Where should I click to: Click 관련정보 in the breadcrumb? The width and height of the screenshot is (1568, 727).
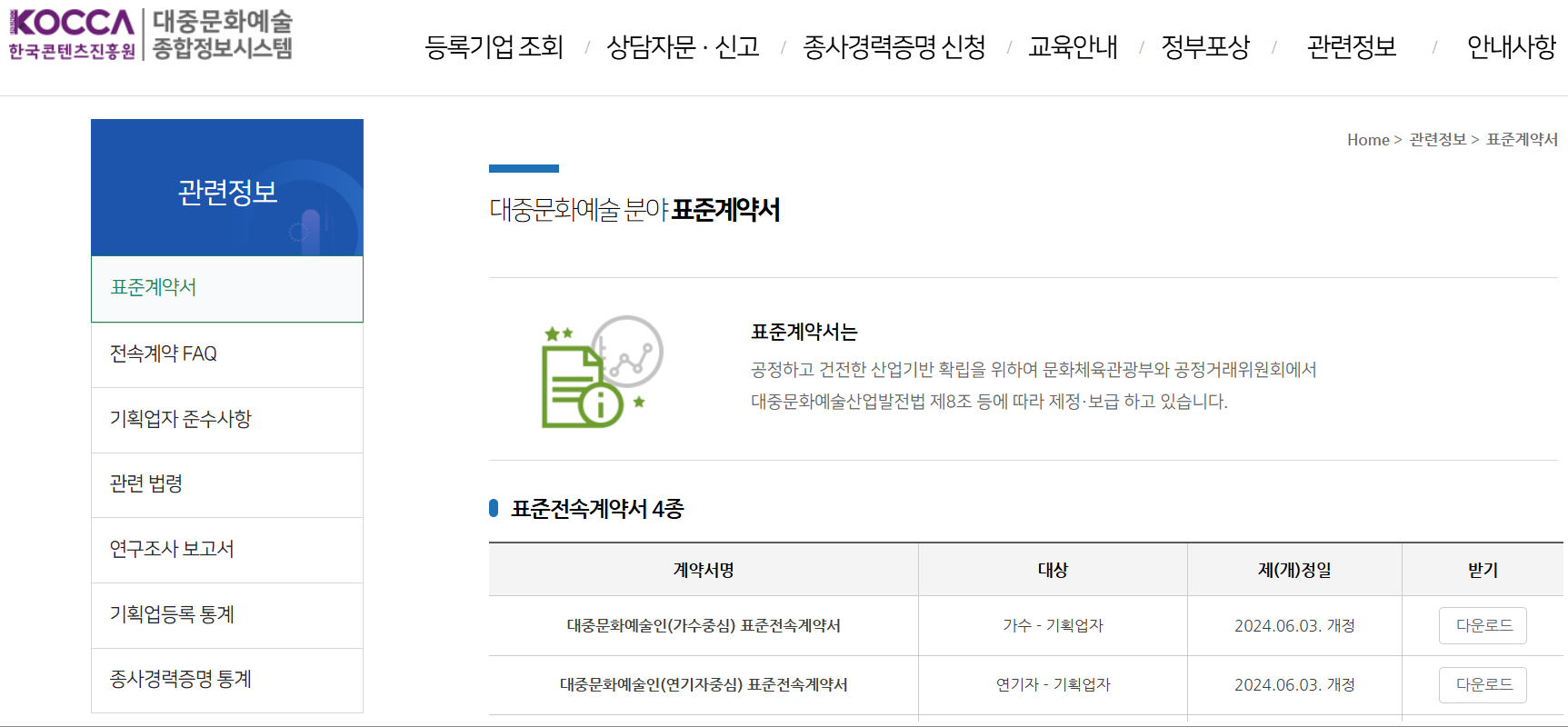1438,140
